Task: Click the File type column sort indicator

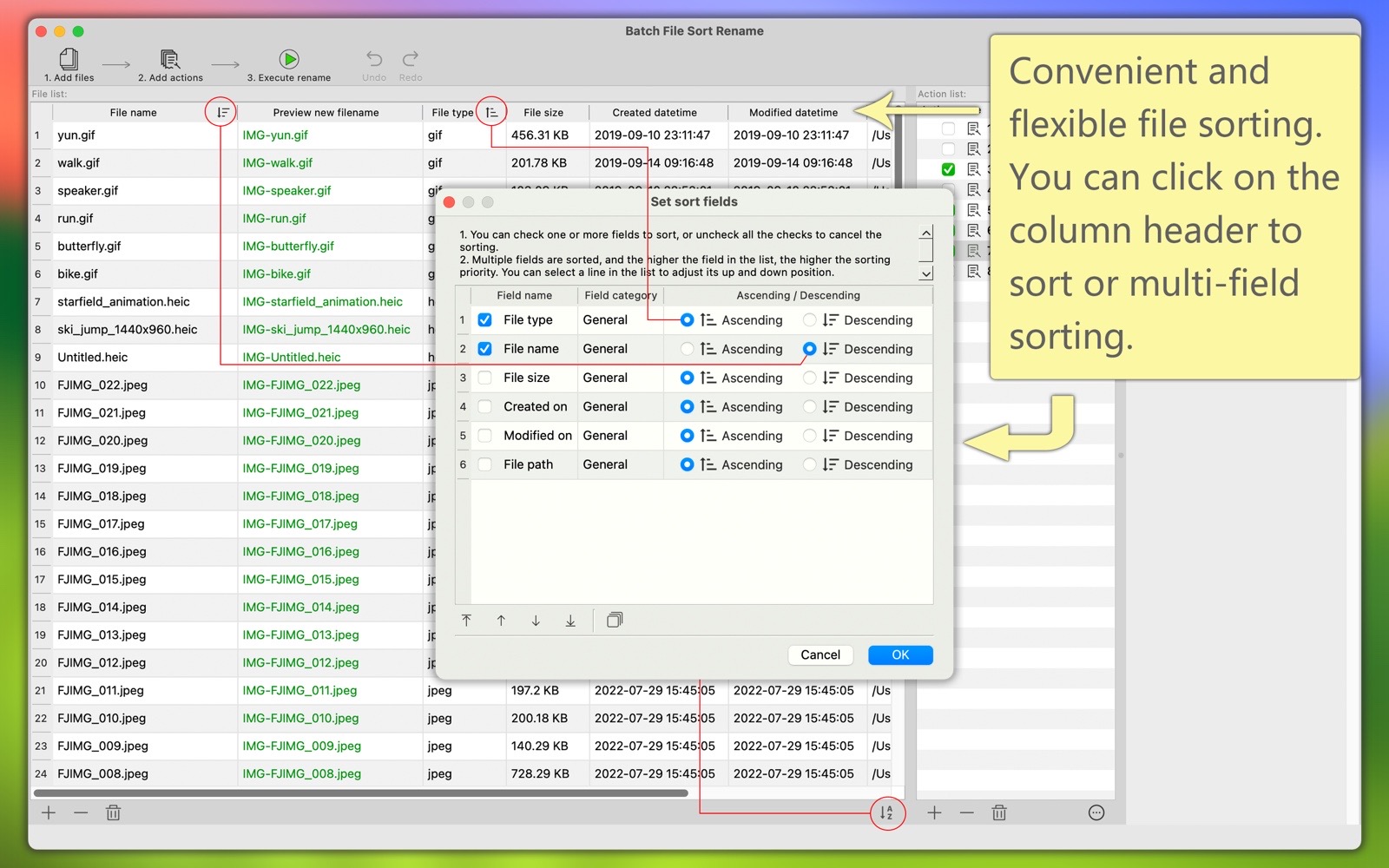Action: pos(491,113)
